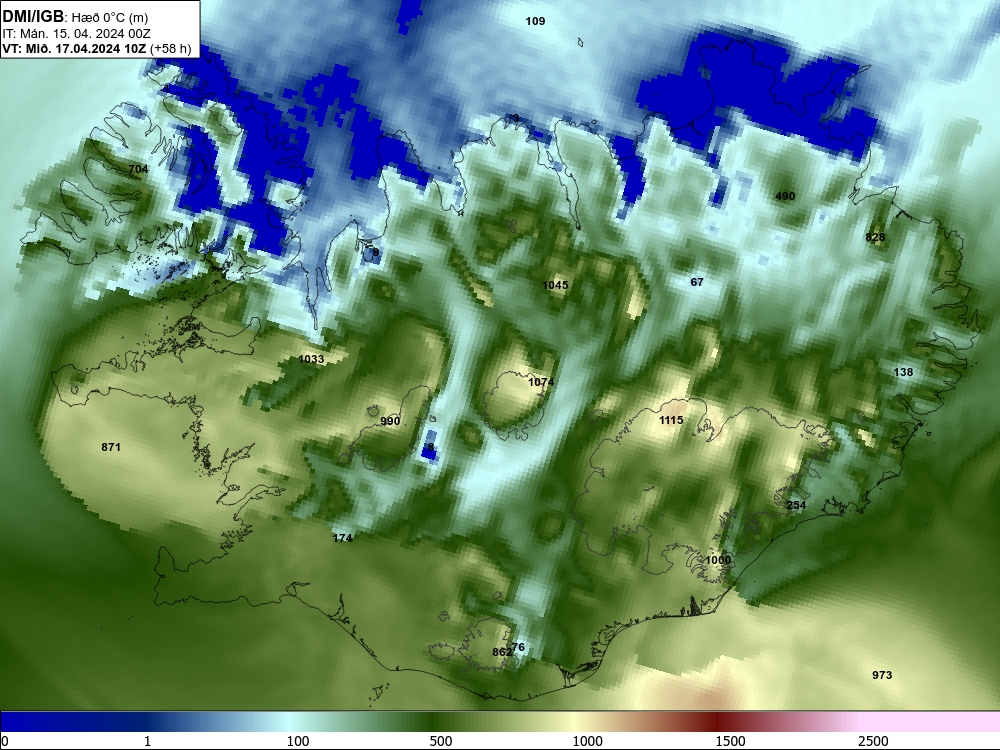
Task: Select the 871 value over the bay
Action: coord(111,447)
